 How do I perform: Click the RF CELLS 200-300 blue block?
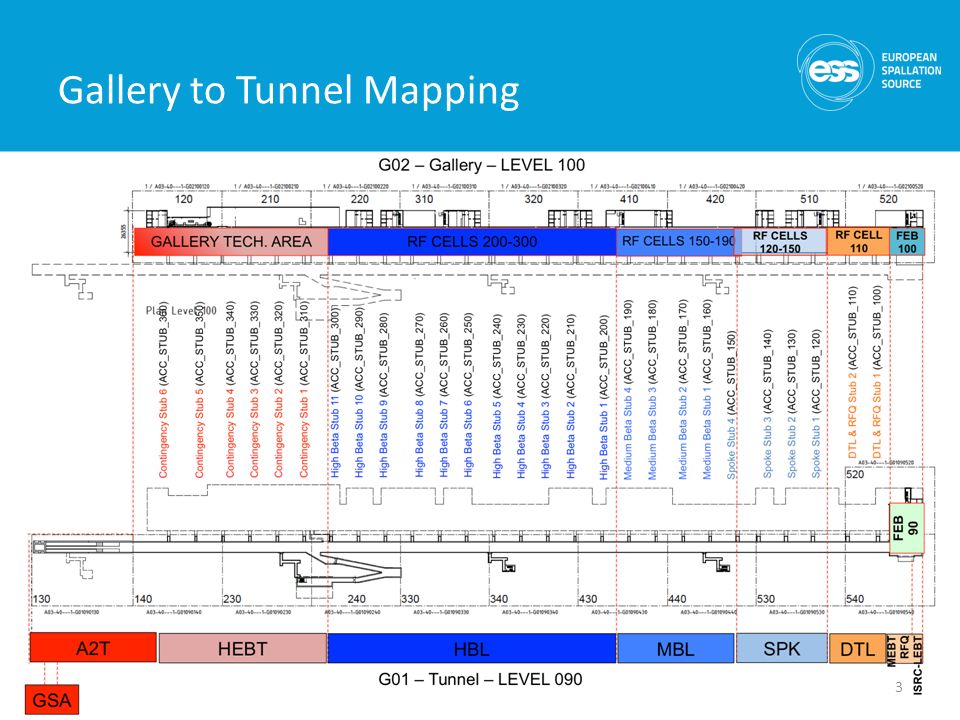tap(472, 241)
